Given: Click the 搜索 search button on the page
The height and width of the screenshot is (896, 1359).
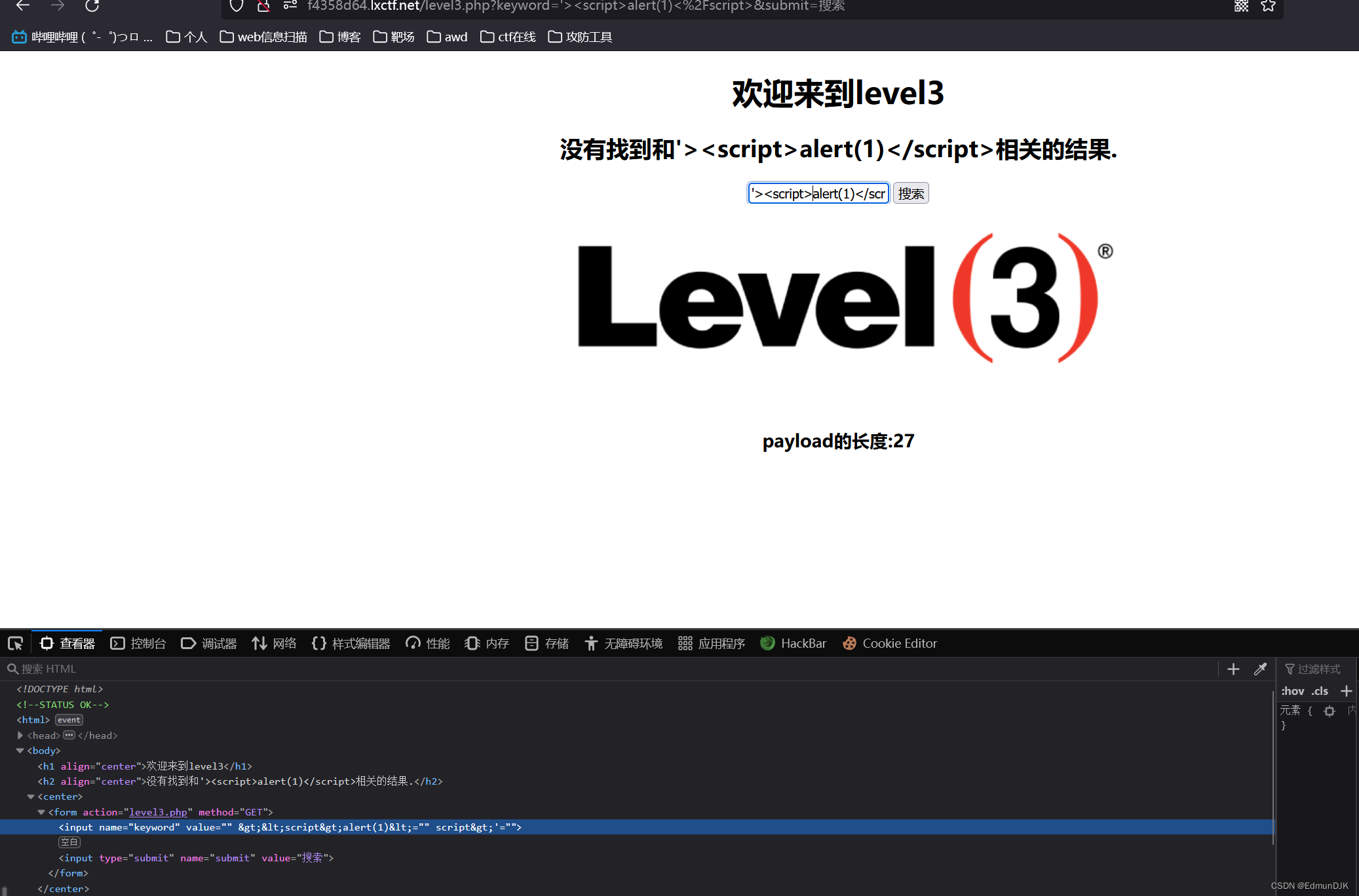Looking at the screenshot, I should pyautogui.click(x=910, y=193).
